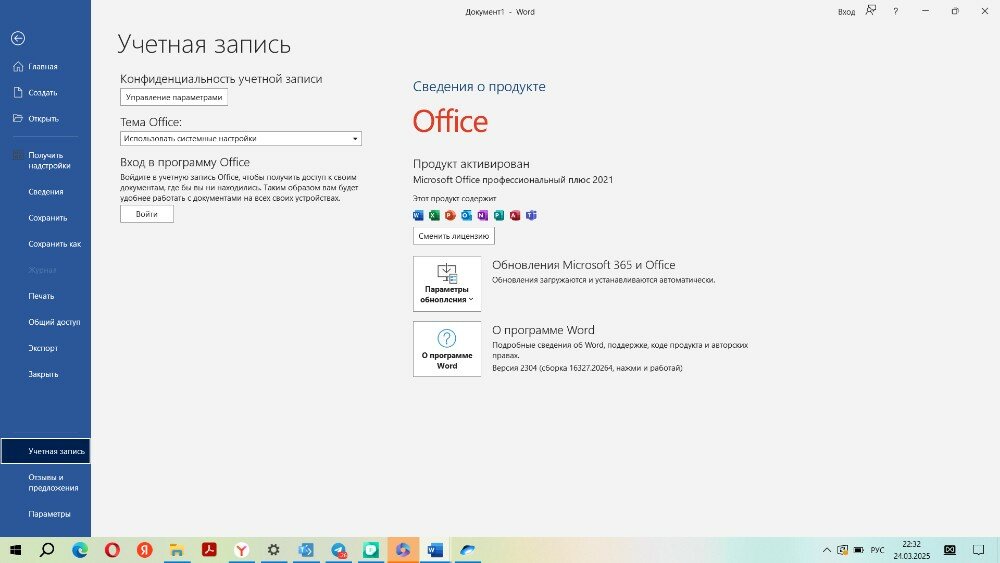The width and height of the screenshot is (1000, 563).
Task: Open File Explorer from the taskbar
Action: coord(177,550)
